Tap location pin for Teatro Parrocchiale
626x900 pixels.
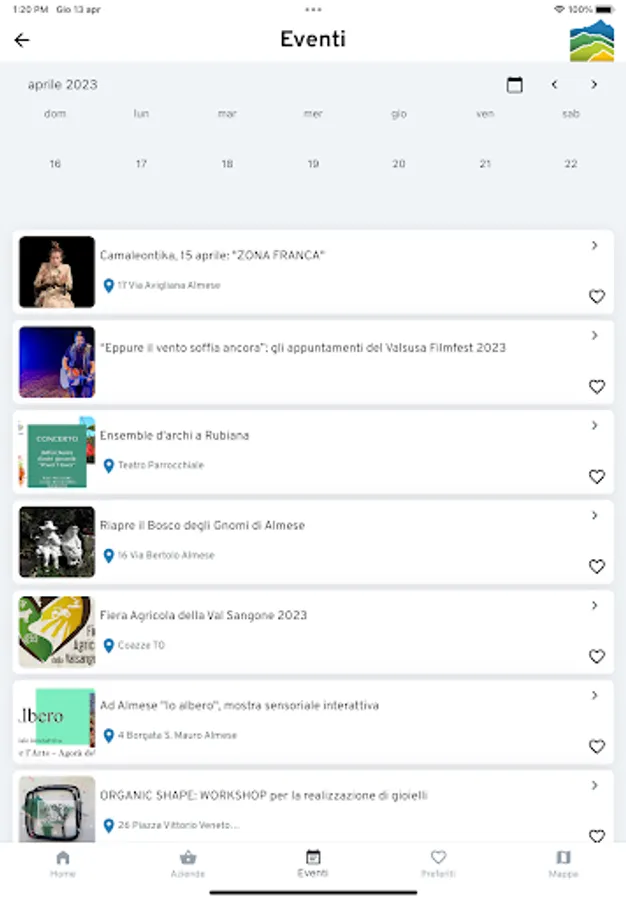[x=108, y=465]
